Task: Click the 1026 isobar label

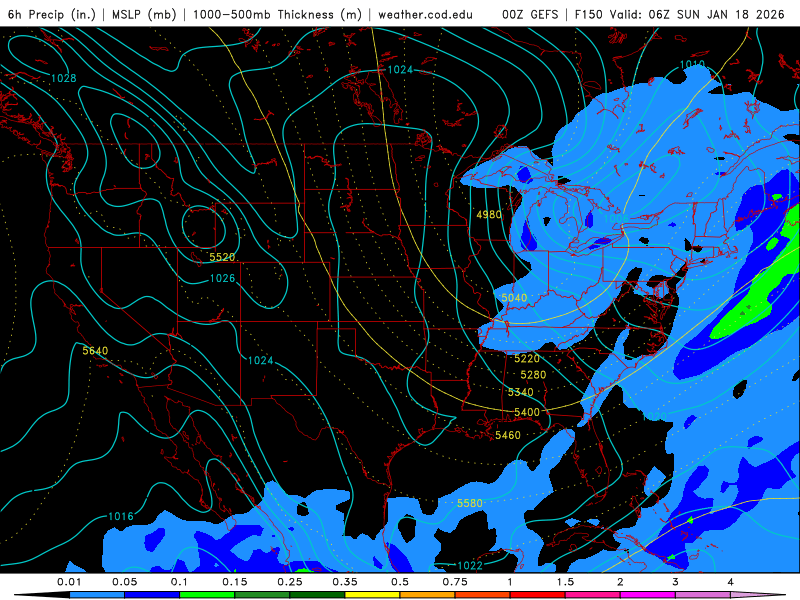Action: [222, 278]
